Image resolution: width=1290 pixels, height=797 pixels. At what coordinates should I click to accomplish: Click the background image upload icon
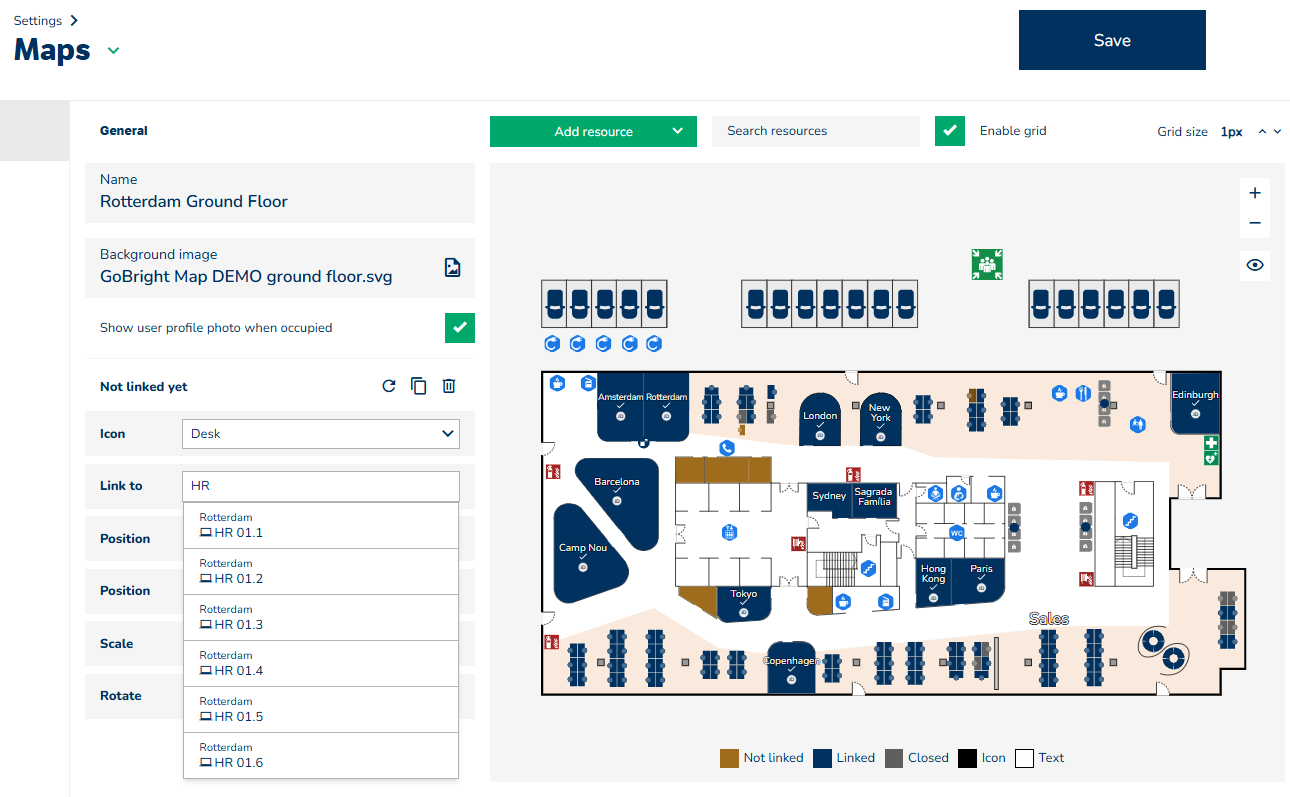coord(452,267)
